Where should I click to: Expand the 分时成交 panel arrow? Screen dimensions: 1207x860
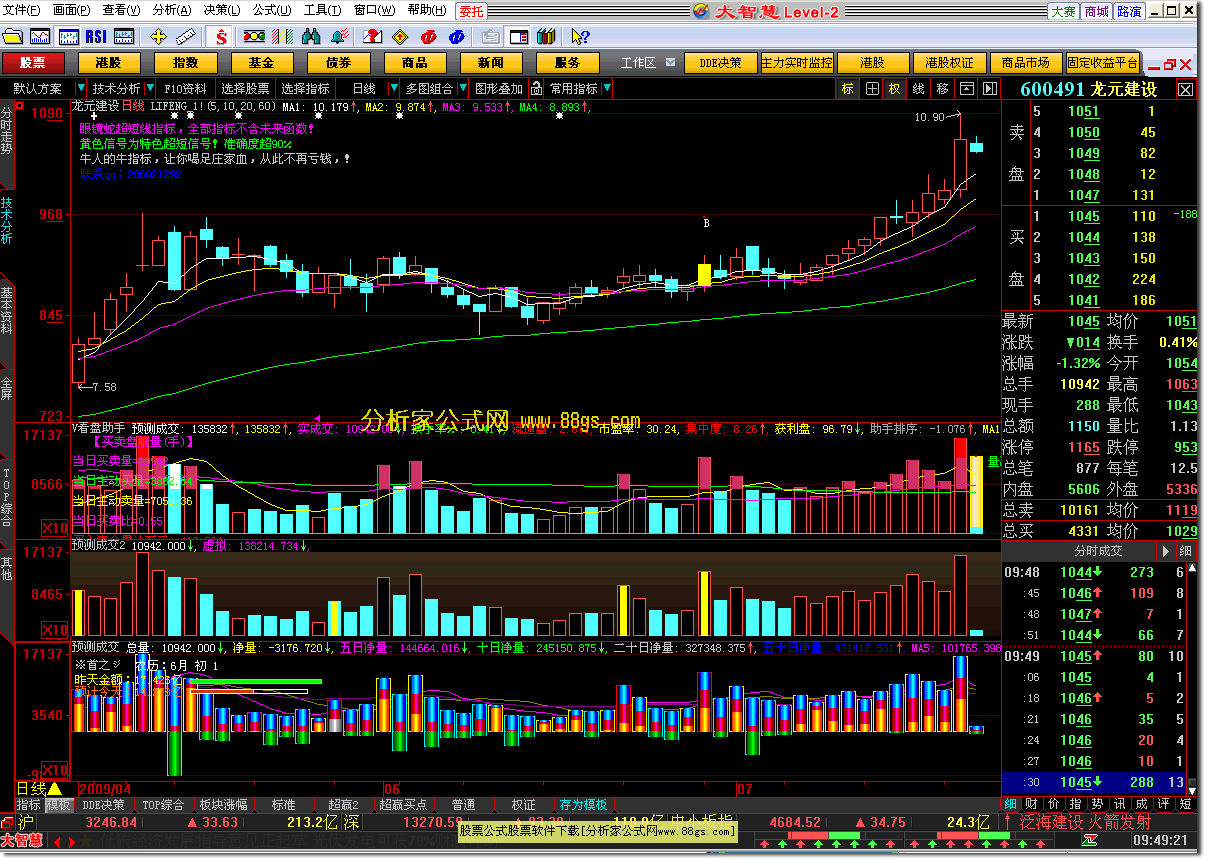[1165, 551]
